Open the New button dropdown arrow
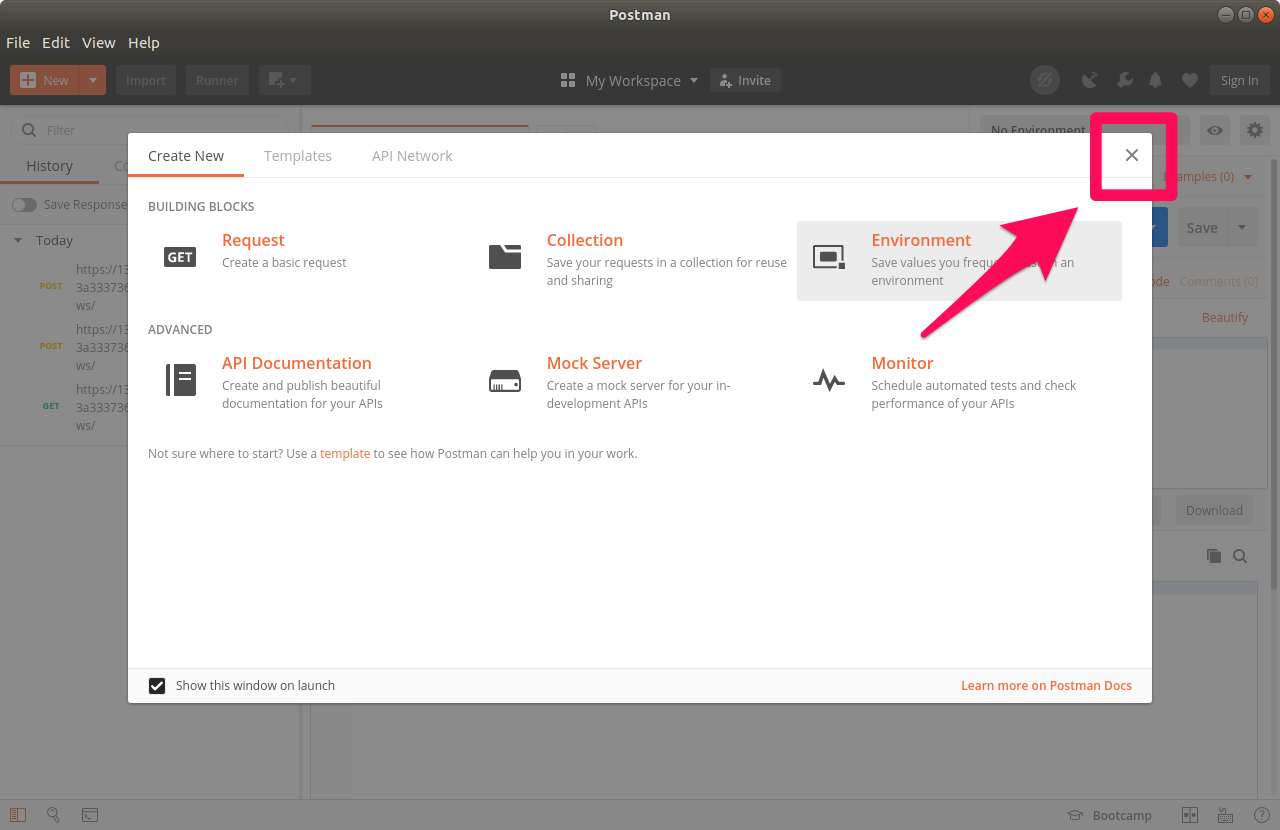1280x830 pixels. pyautogui.click(x=92, y=81)
